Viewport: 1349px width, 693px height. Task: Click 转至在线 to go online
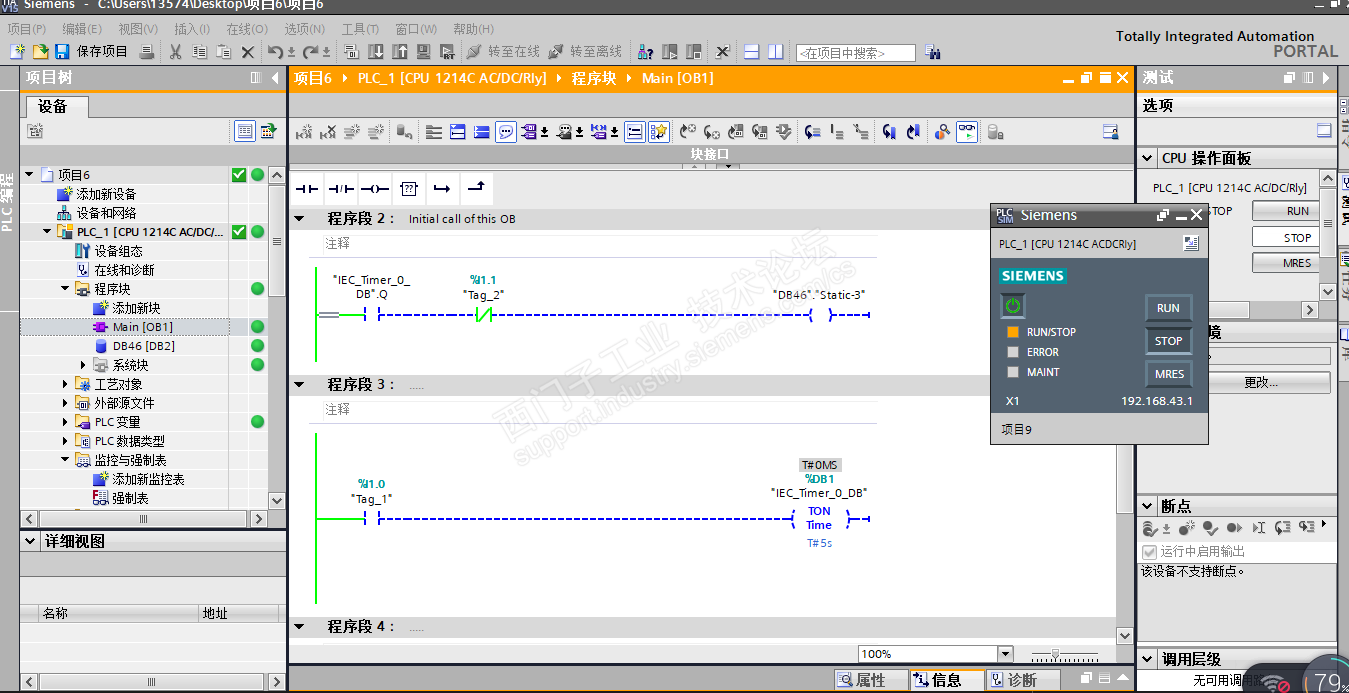click(x=504, y=51)
